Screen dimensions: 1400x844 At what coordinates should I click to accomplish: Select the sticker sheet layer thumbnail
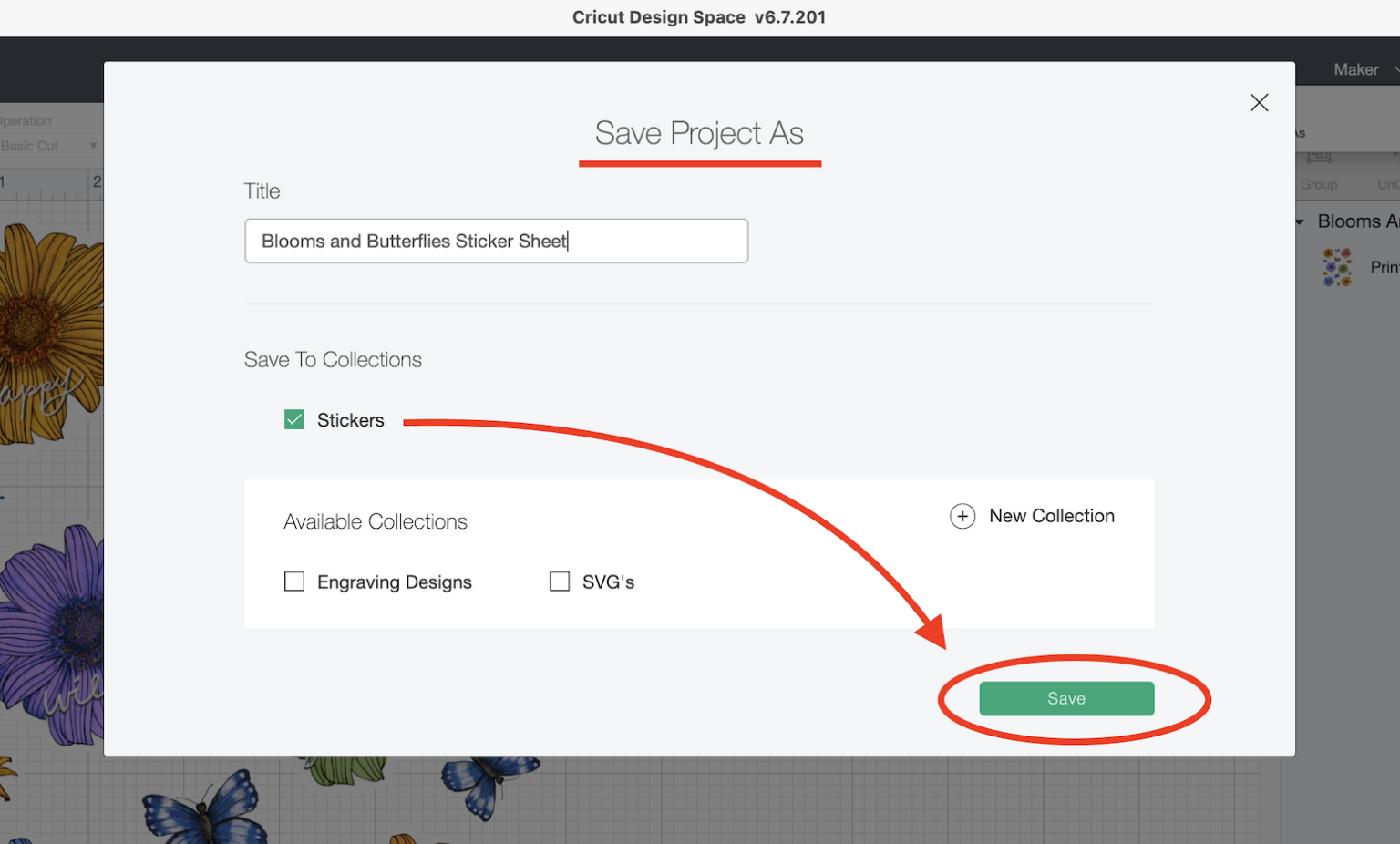point(1337,267)
